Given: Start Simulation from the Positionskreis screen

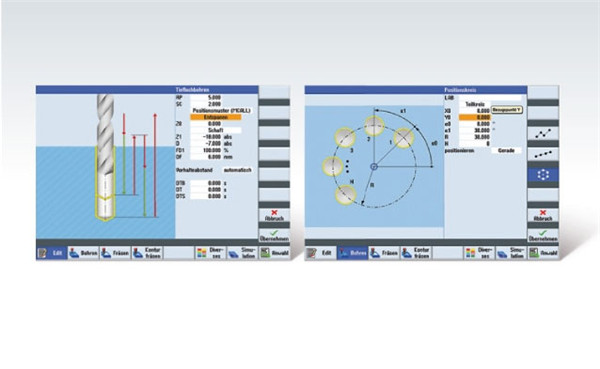Looking at the screenshot, I should [512, 253].
